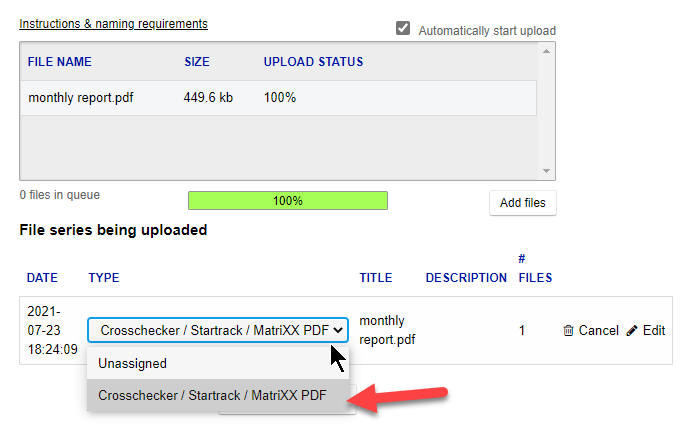This screenshot has height=435, width=680.
Task: Click the UPLOAD STATUS column header
Action: coord(313,62)
